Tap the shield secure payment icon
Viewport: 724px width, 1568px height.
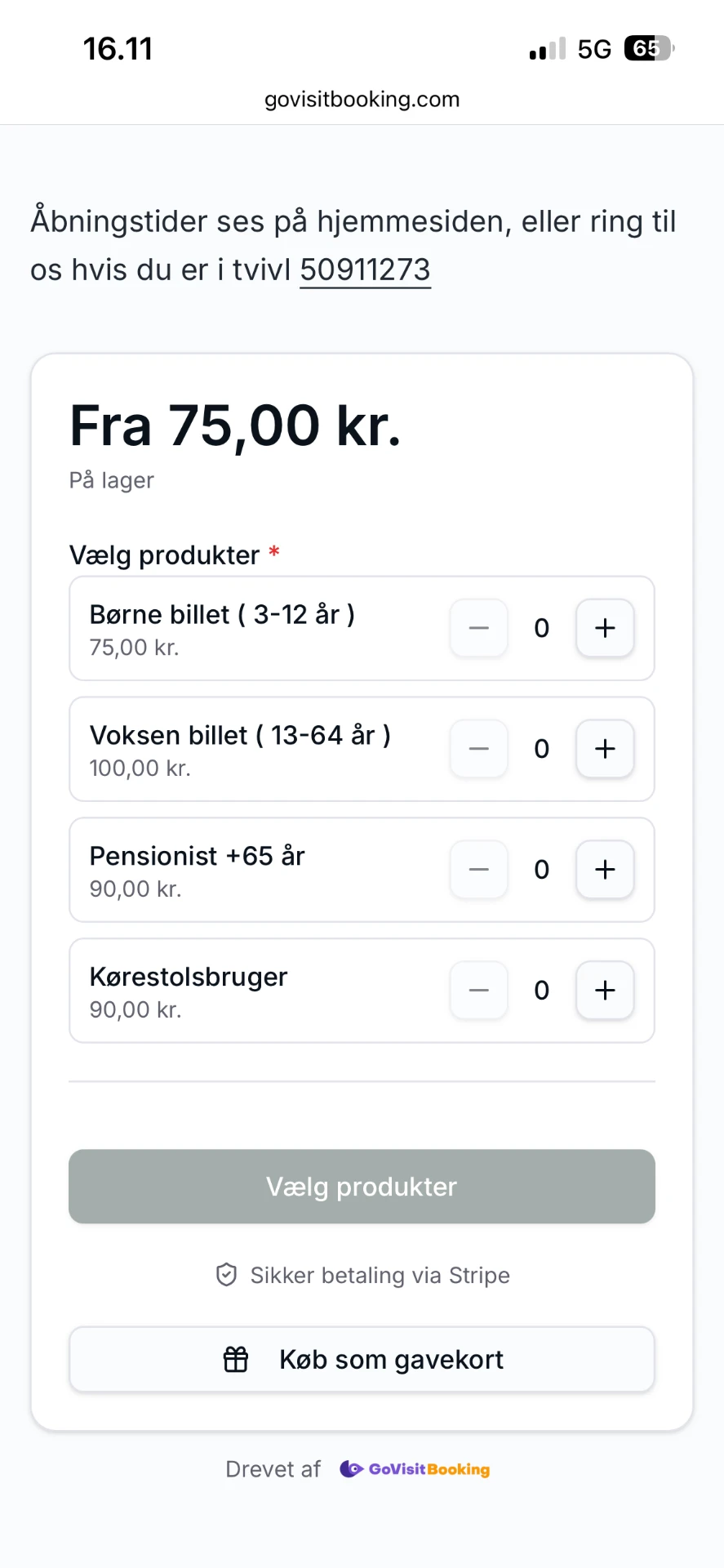click(x=226, y=1275)
